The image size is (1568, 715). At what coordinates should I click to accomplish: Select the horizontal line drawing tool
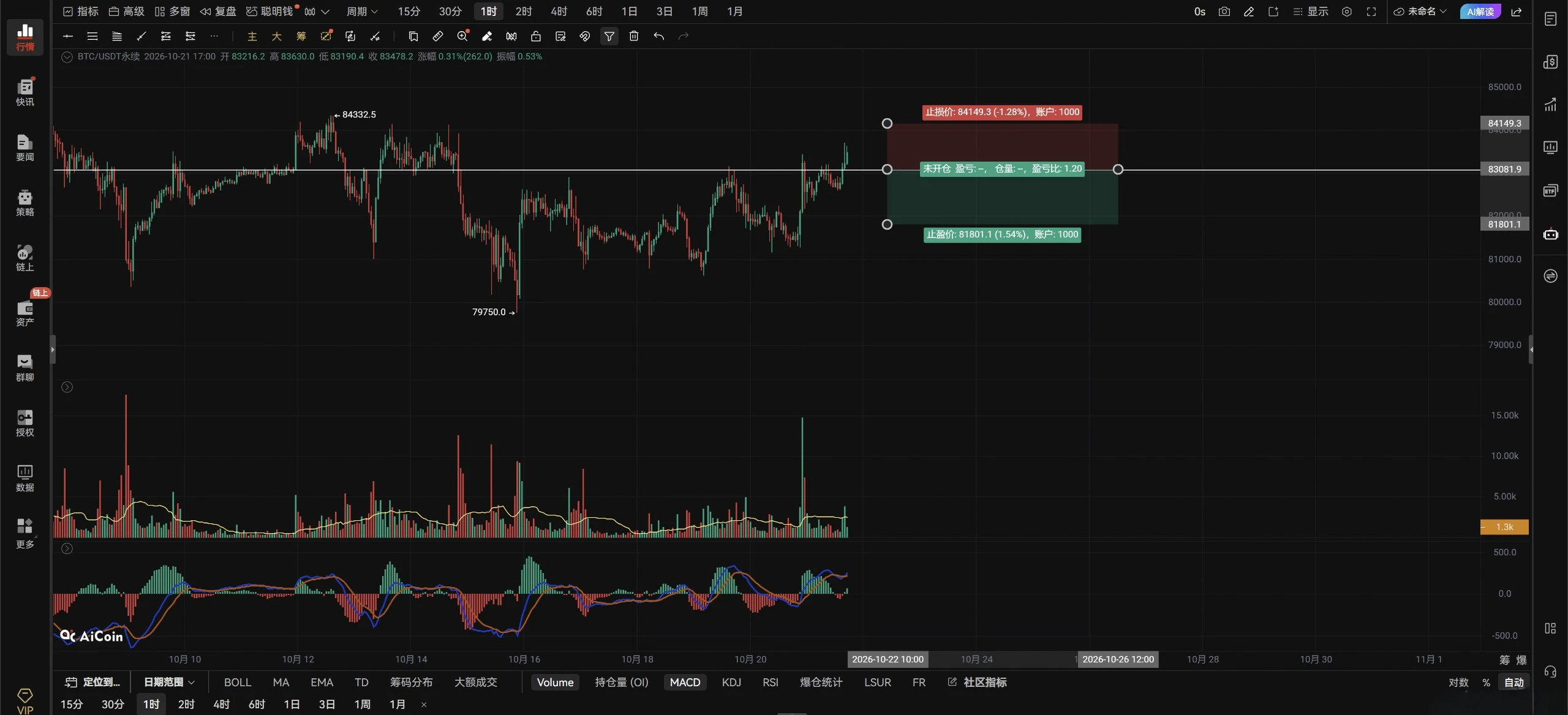pos(68,36)
